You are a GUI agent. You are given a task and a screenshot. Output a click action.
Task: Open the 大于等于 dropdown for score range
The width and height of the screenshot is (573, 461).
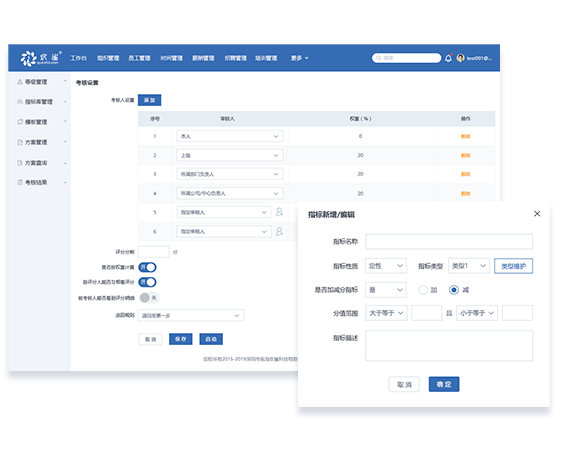click(386, 313)
